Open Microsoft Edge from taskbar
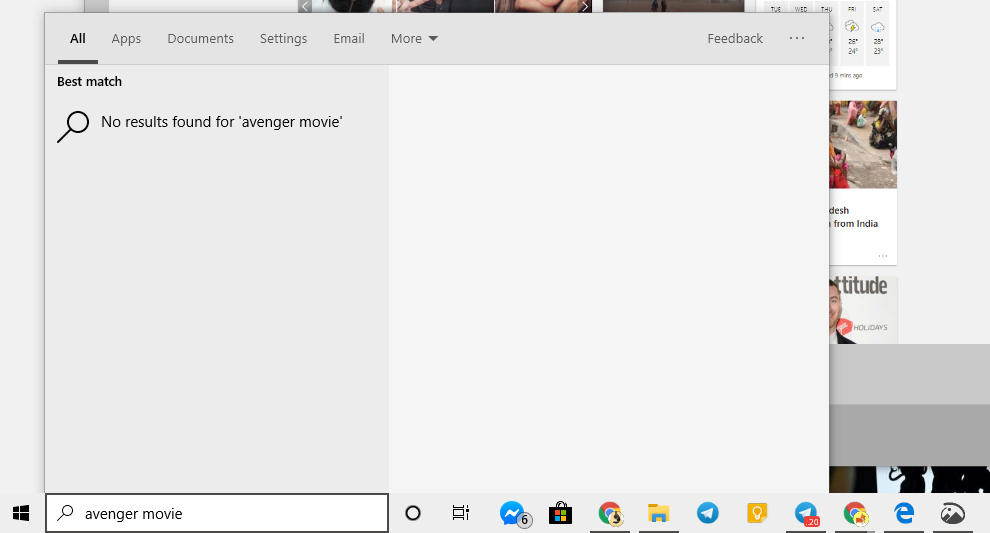 [x=904, y=513]
